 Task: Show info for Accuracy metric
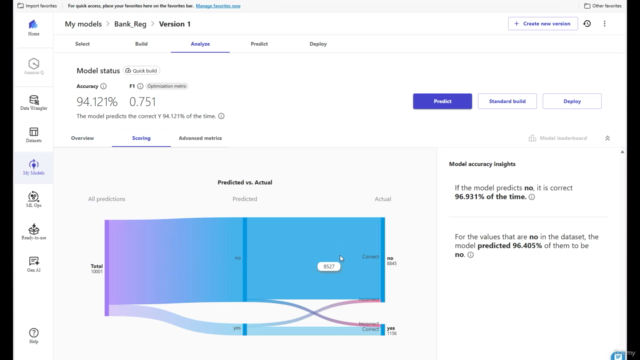(103, 86)
